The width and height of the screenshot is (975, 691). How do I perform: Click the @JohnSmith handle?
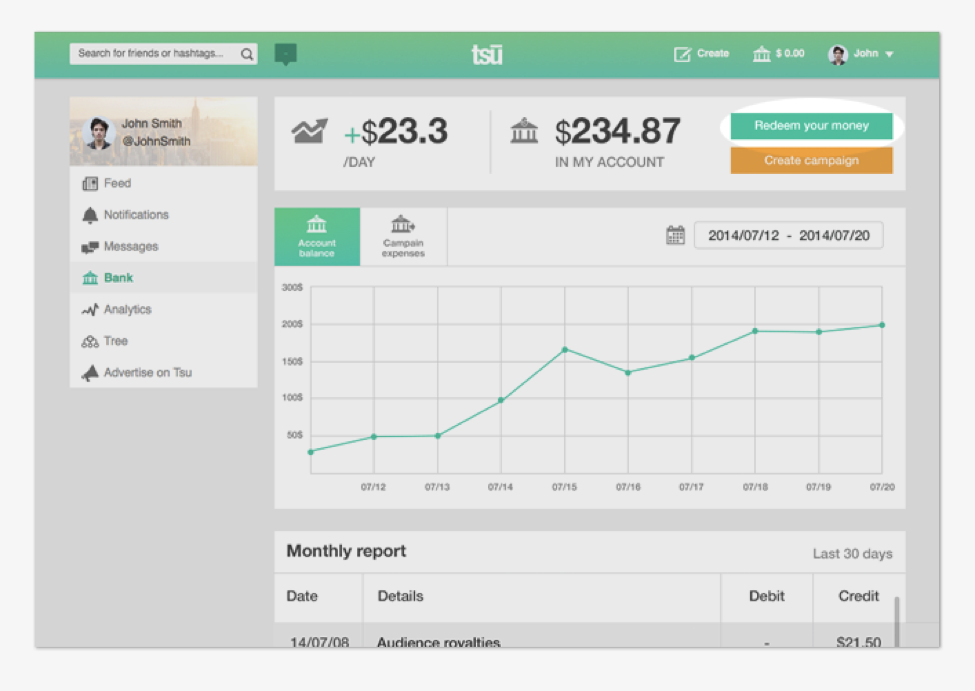[x=156, y=141]
